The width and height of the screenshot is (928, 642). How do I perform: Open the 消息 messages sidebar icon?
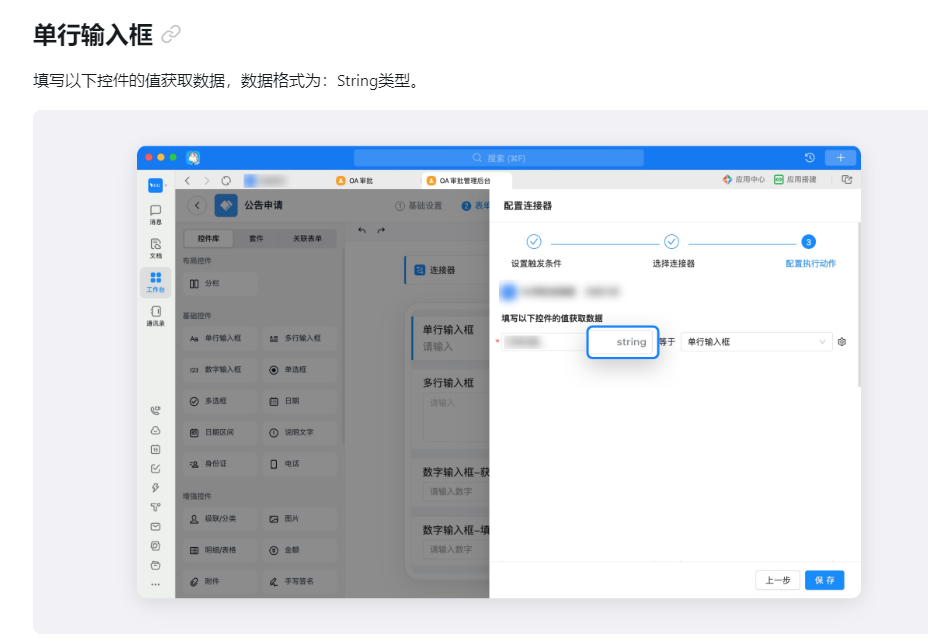[156, 215]
